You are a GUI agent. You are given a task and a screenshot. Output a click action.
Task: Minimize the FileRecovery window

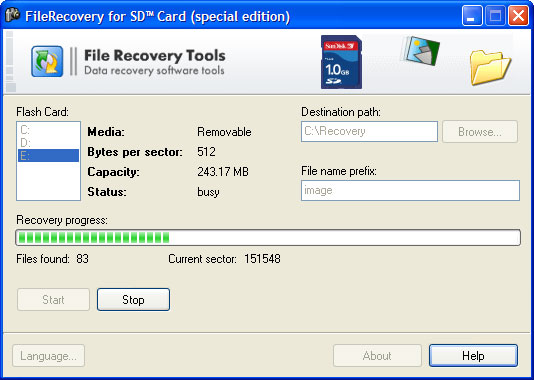click(472, 16)
